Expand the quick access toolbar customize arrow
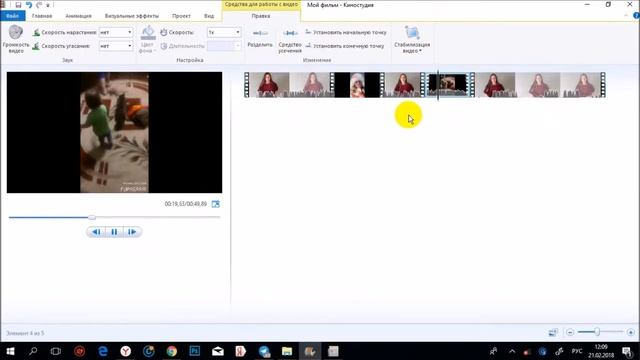640x360 pixels. click(48, 5)
